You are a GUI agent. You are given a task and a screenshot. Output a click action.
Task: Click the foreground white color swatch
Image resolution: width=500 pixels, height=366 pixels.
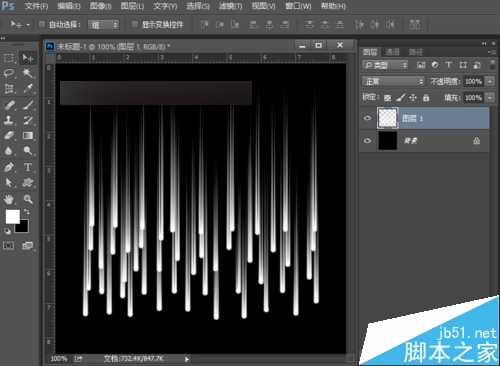(x=12, y=217)
